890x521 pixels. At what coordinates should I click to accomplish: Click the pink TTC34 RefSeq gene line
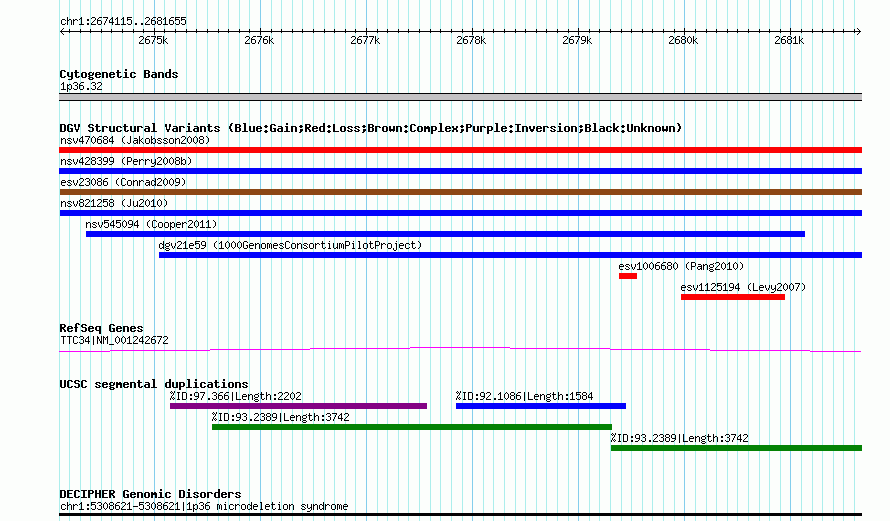460,350
